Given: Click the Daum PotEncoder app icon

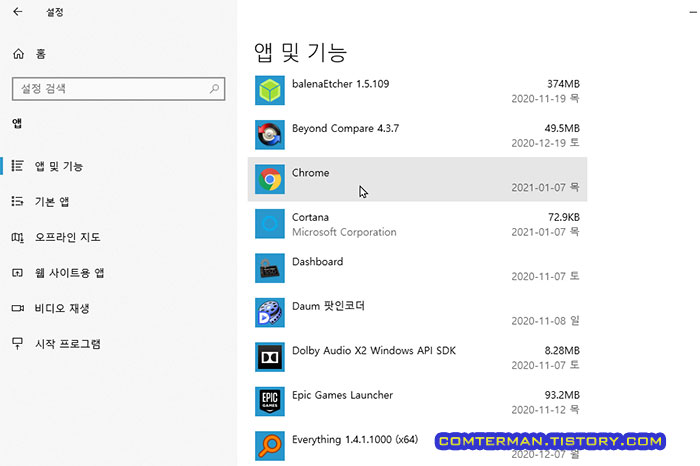Looking at the screenshot, I should coord(270,312).
